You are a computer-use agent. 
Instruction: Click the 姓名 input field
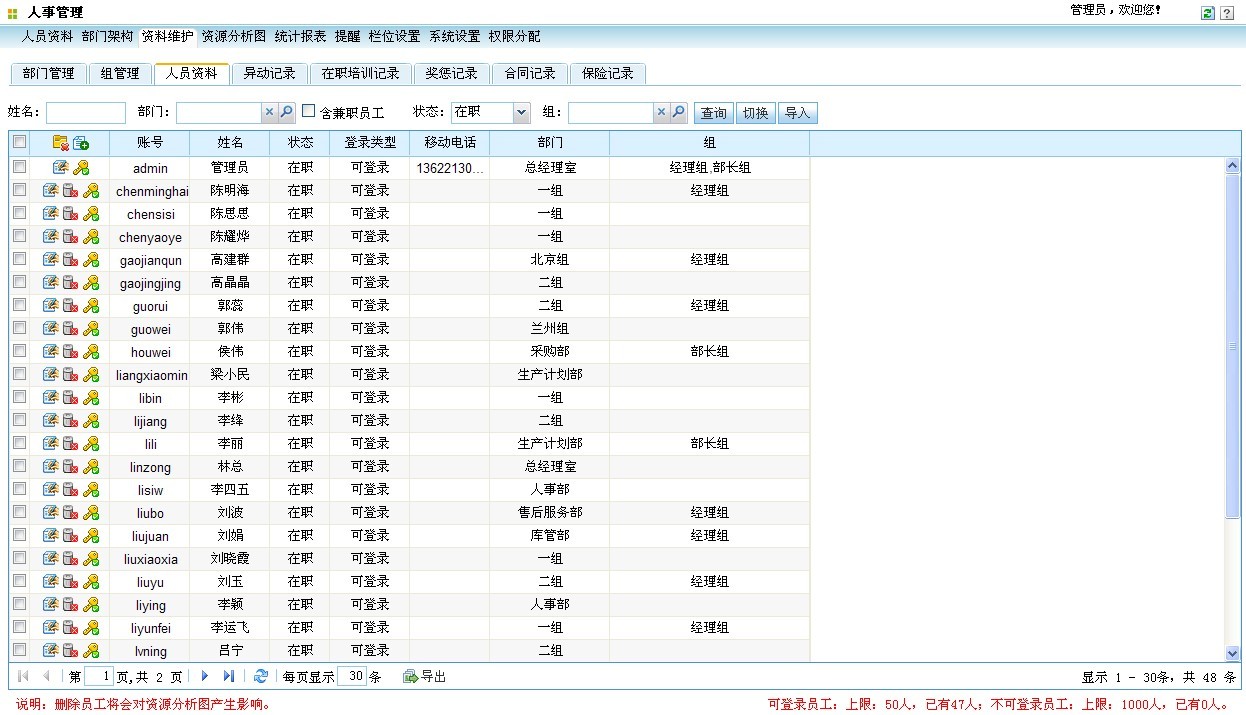tap(86, 112)
